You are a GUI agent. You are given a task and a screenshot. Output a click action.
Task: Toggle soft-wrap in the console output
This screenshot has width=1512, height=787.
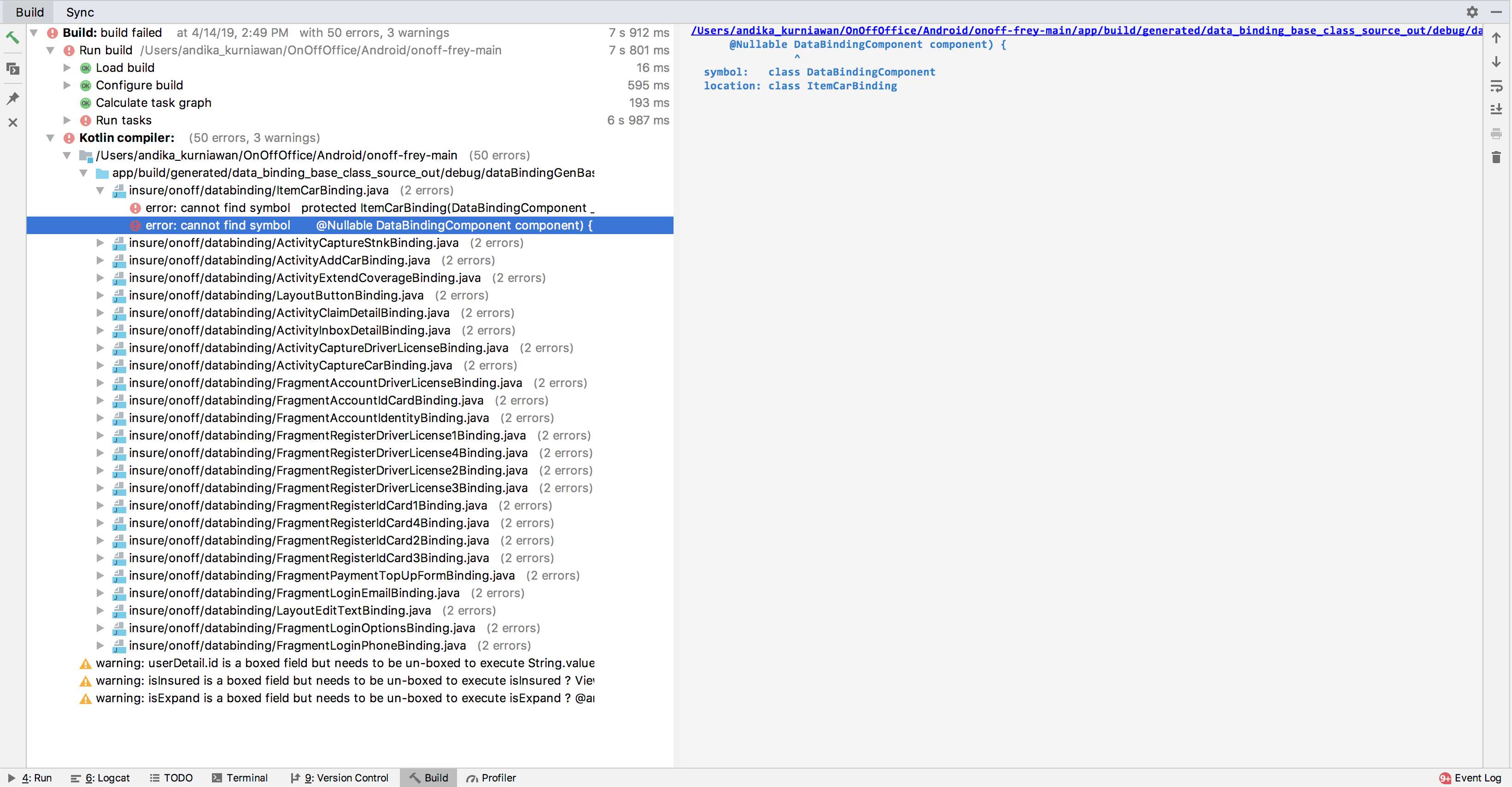pos(1496,86)
